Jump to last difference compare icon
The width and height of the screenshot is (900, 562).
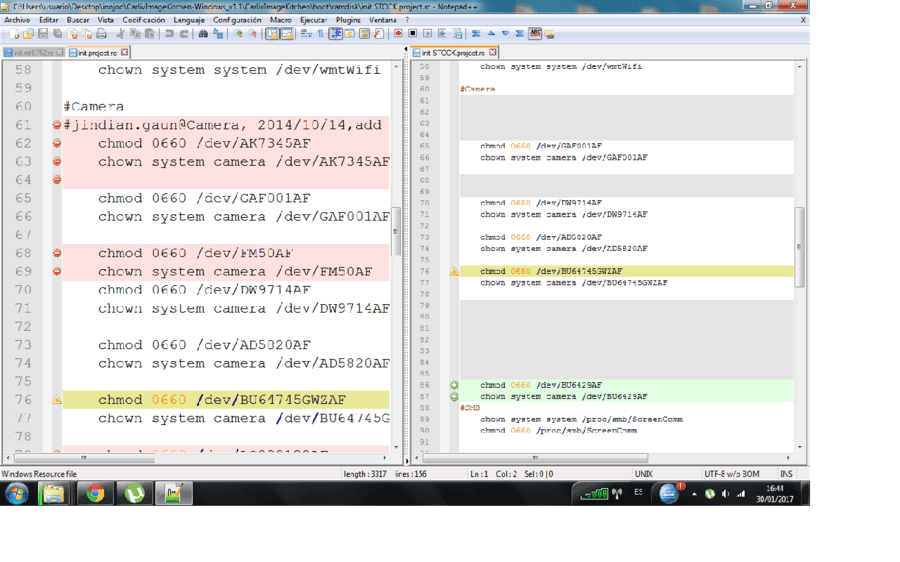[x=519, y=34]
